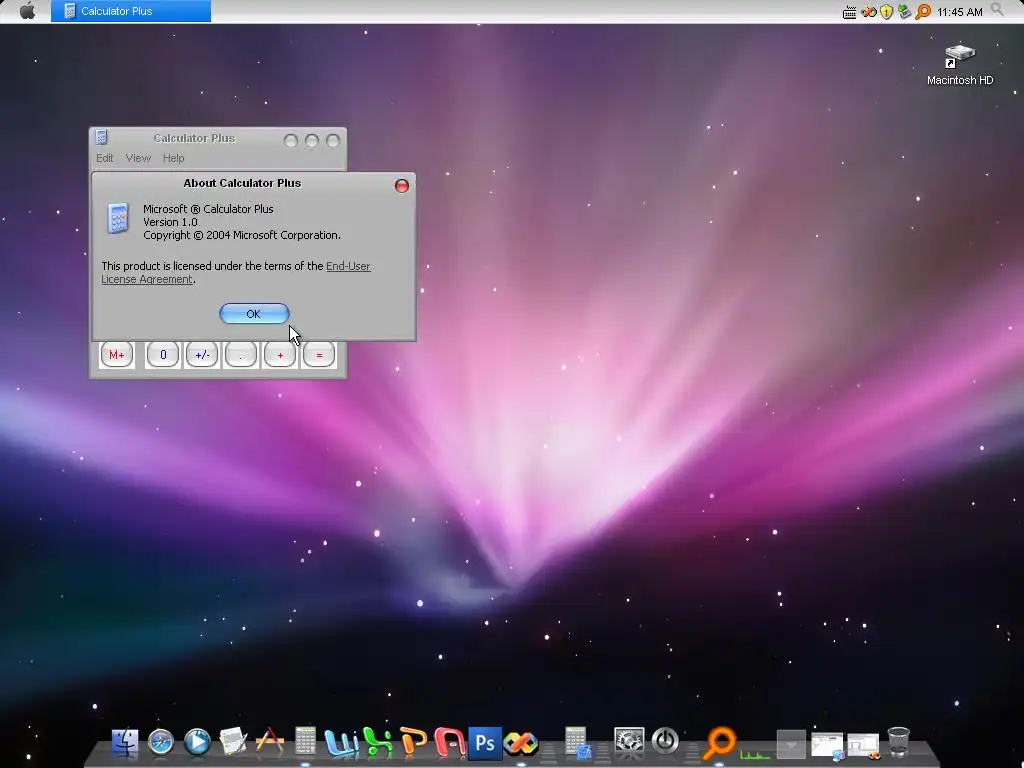Launch Microsoft Access from the dock
1024x768 pixels.
click(449, 743)
